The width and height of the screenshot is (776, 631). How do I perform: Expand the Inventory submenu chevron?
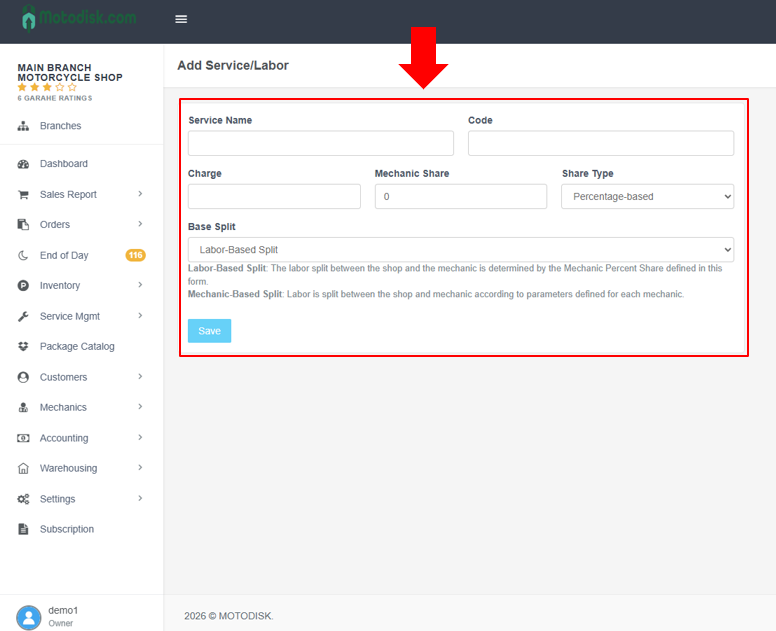click(140, 286)
